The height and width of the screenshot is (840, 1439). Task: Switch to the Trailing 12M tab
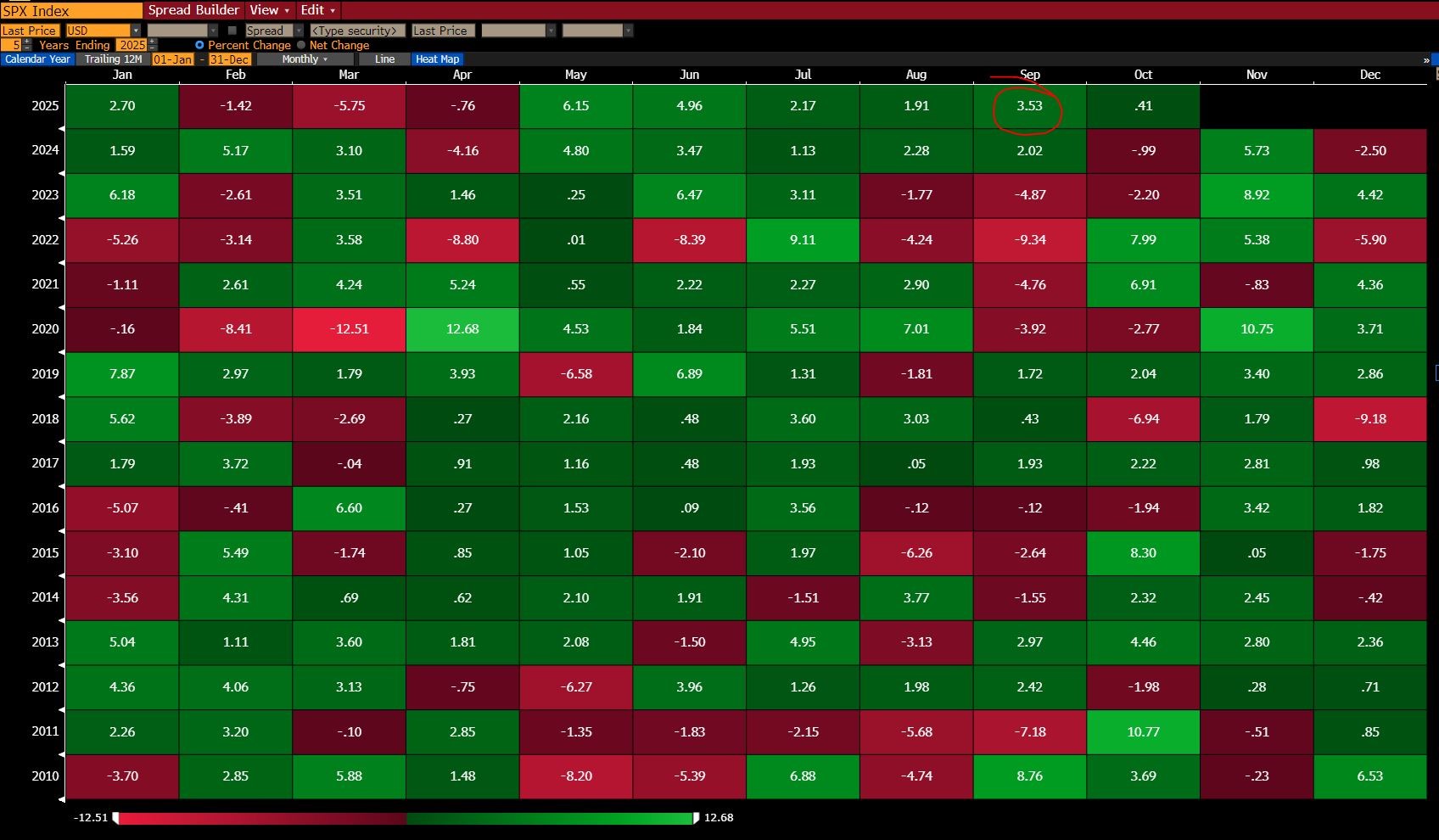click(x=113, y=59)
